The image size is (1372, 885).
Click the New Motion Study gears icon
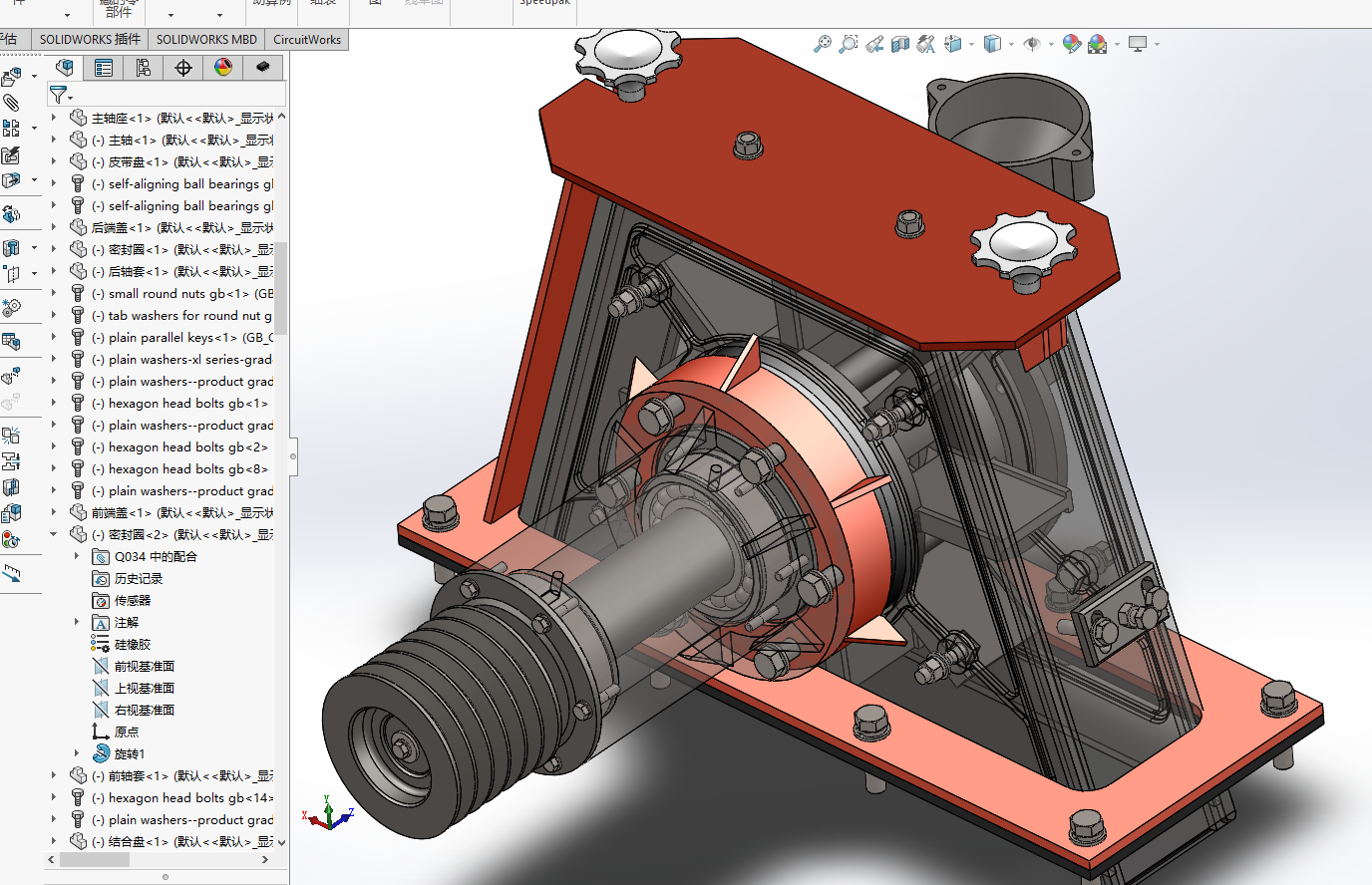coord(11,307)
